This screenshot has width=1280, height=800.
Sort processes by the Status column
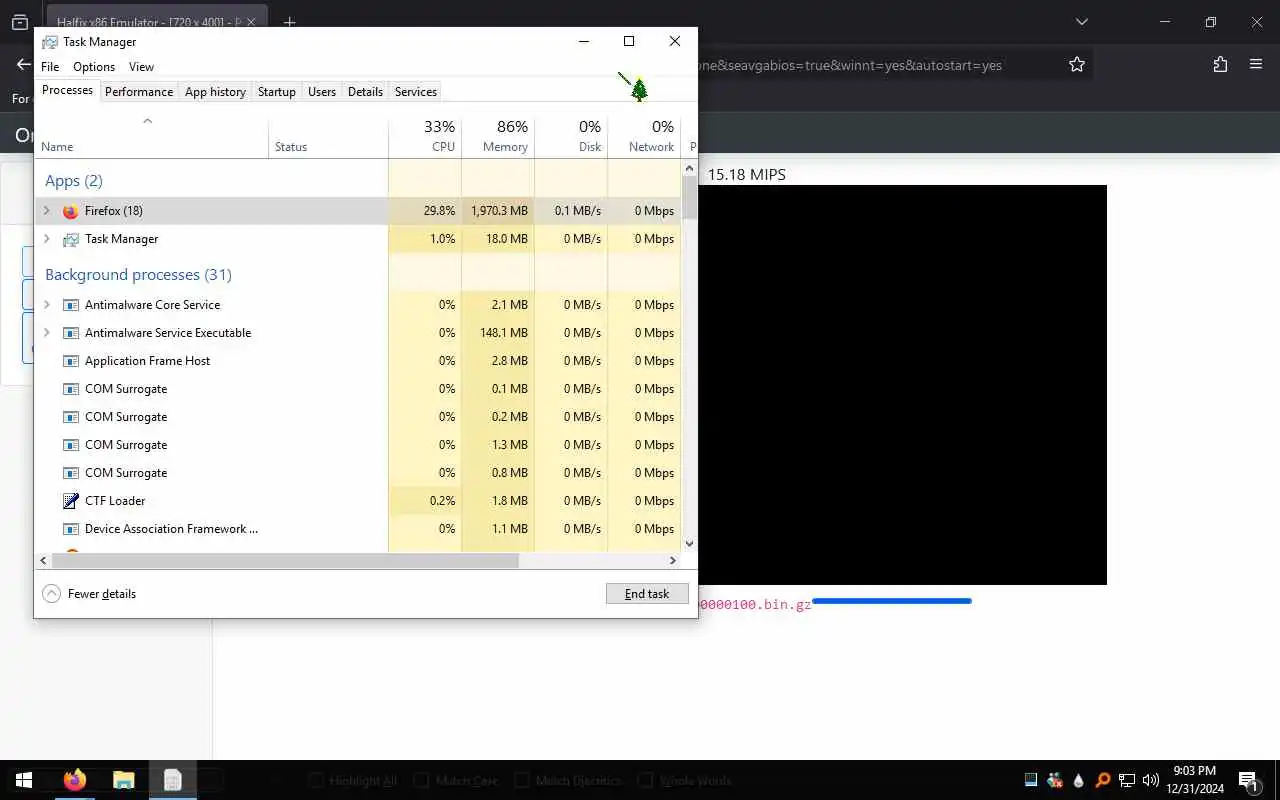328,137
